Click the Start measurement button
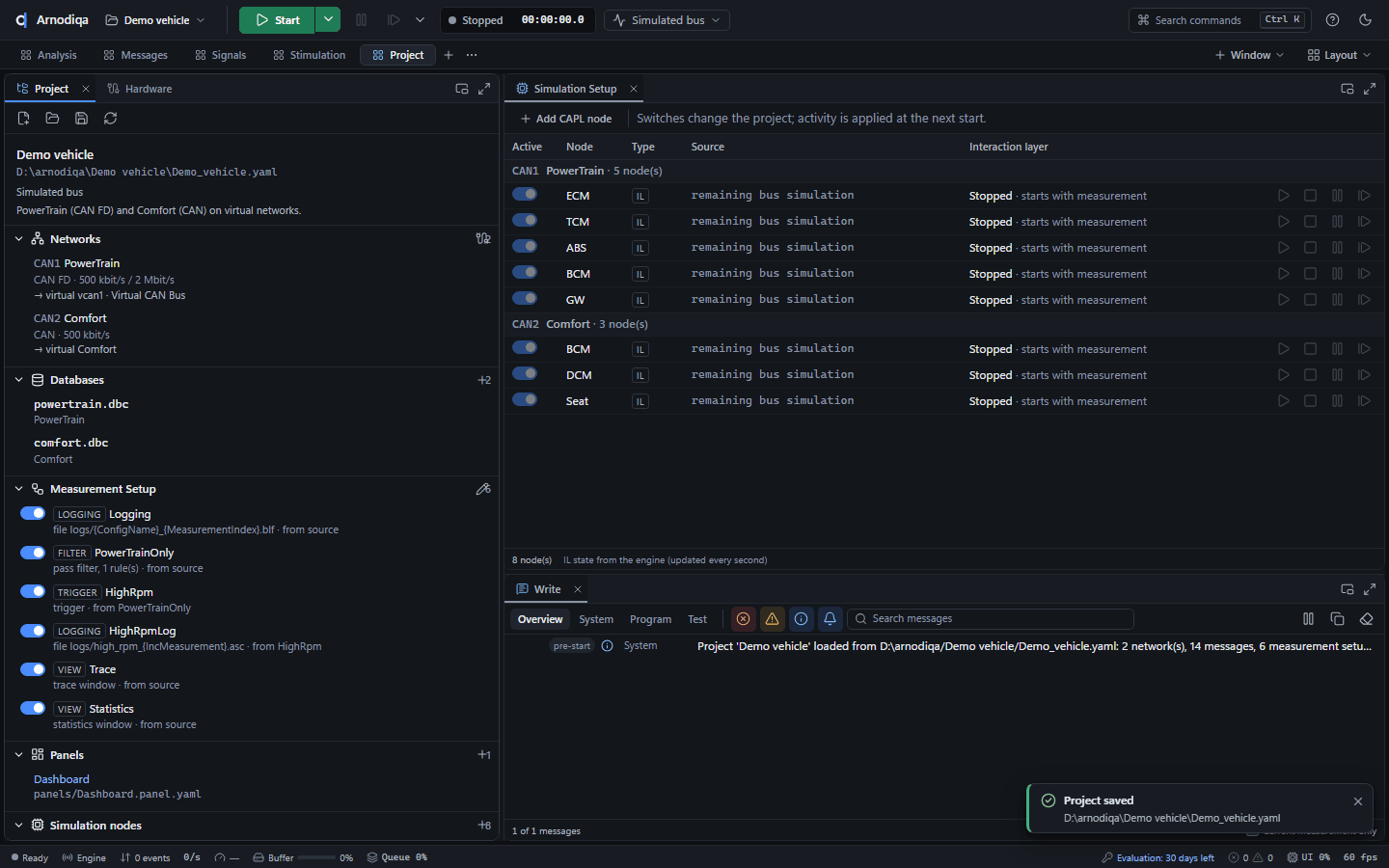Viewport: 1389px width, 868px height. click(278, 19)
